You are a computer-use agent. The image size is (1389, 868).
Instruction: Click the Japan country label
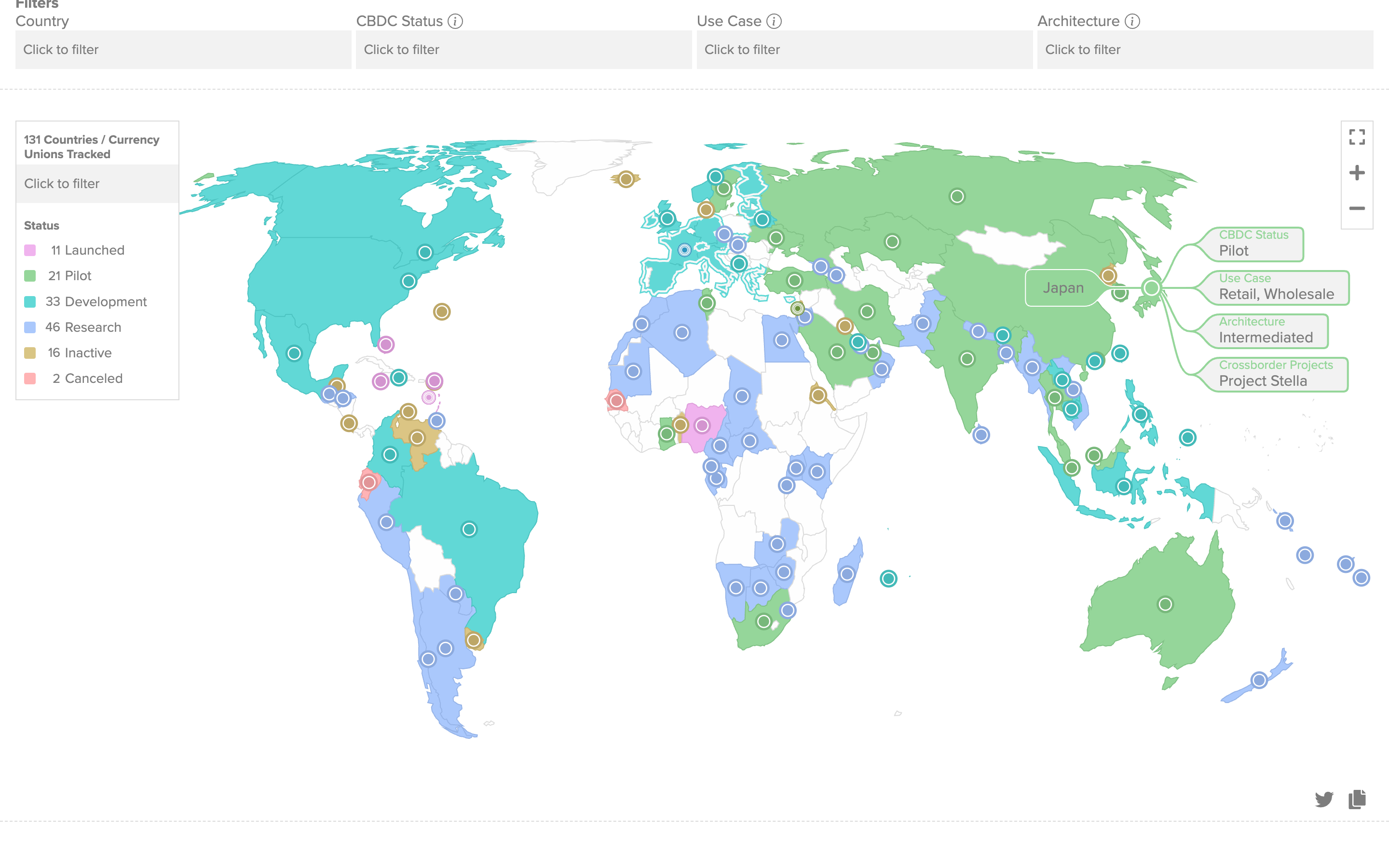(1063, 288)
